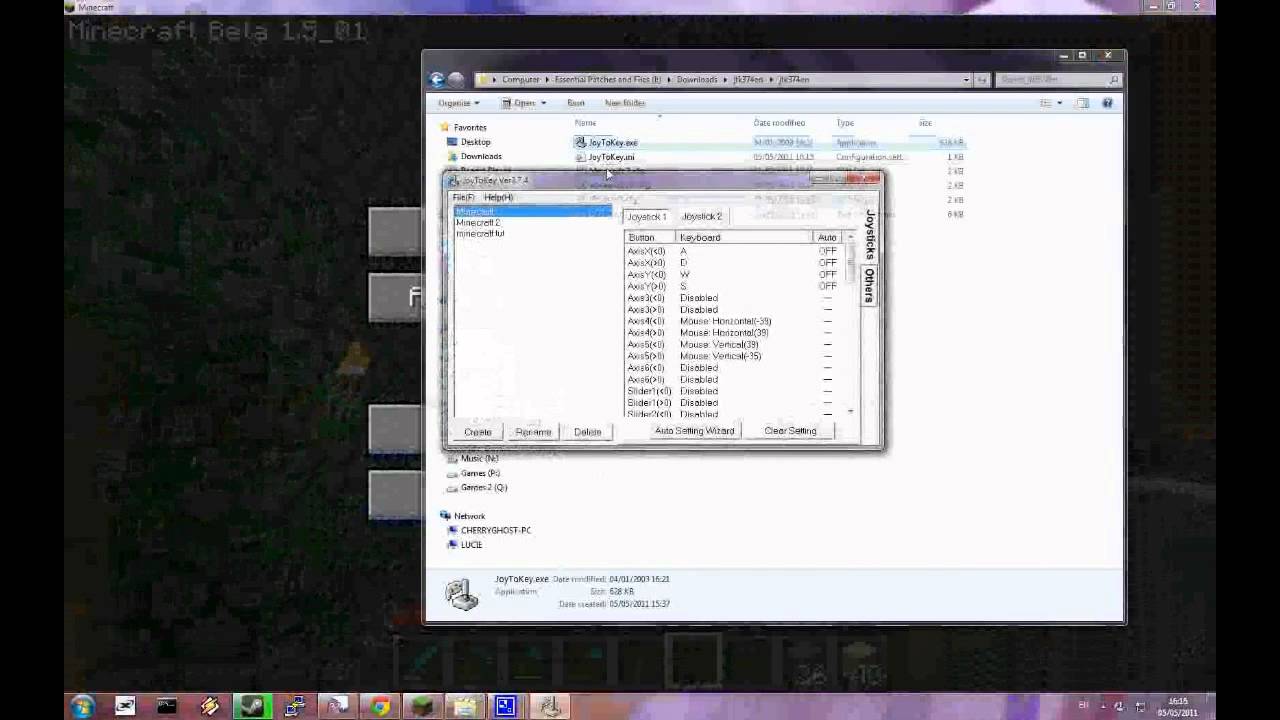Viewport: 1280px width, 720px height.
Task: Click the 'Auto' column header in JoyToKey
Action: pyautogui.click(x=828, y=238)
